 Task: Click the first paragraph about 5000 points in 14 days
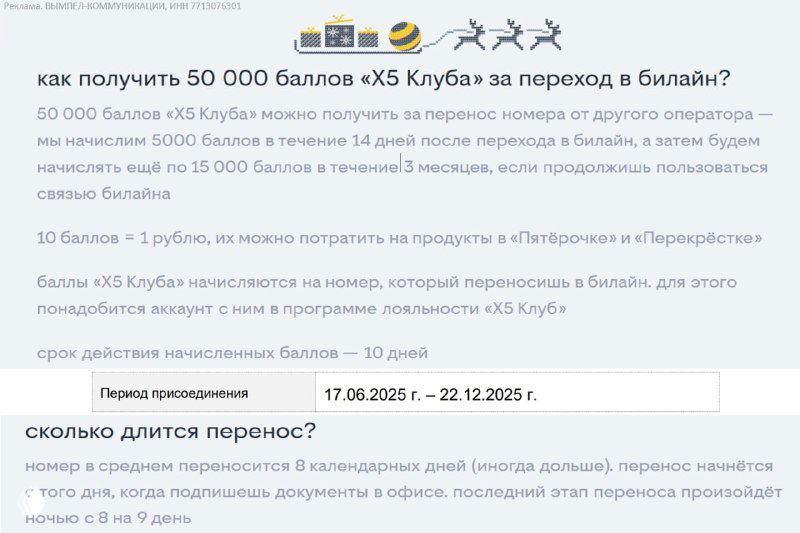(399, 153)
